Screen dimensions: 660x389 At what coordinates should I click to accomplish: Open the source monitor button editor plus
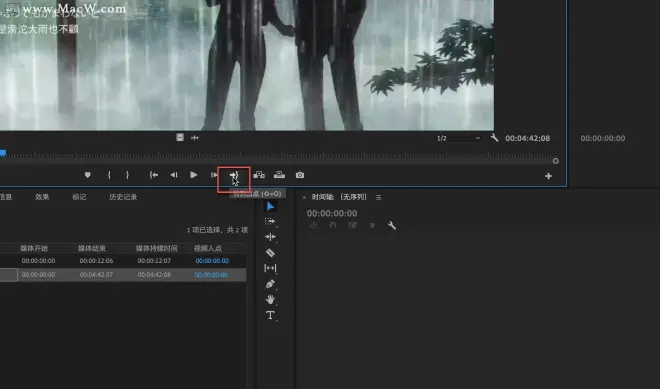point(548,176)
